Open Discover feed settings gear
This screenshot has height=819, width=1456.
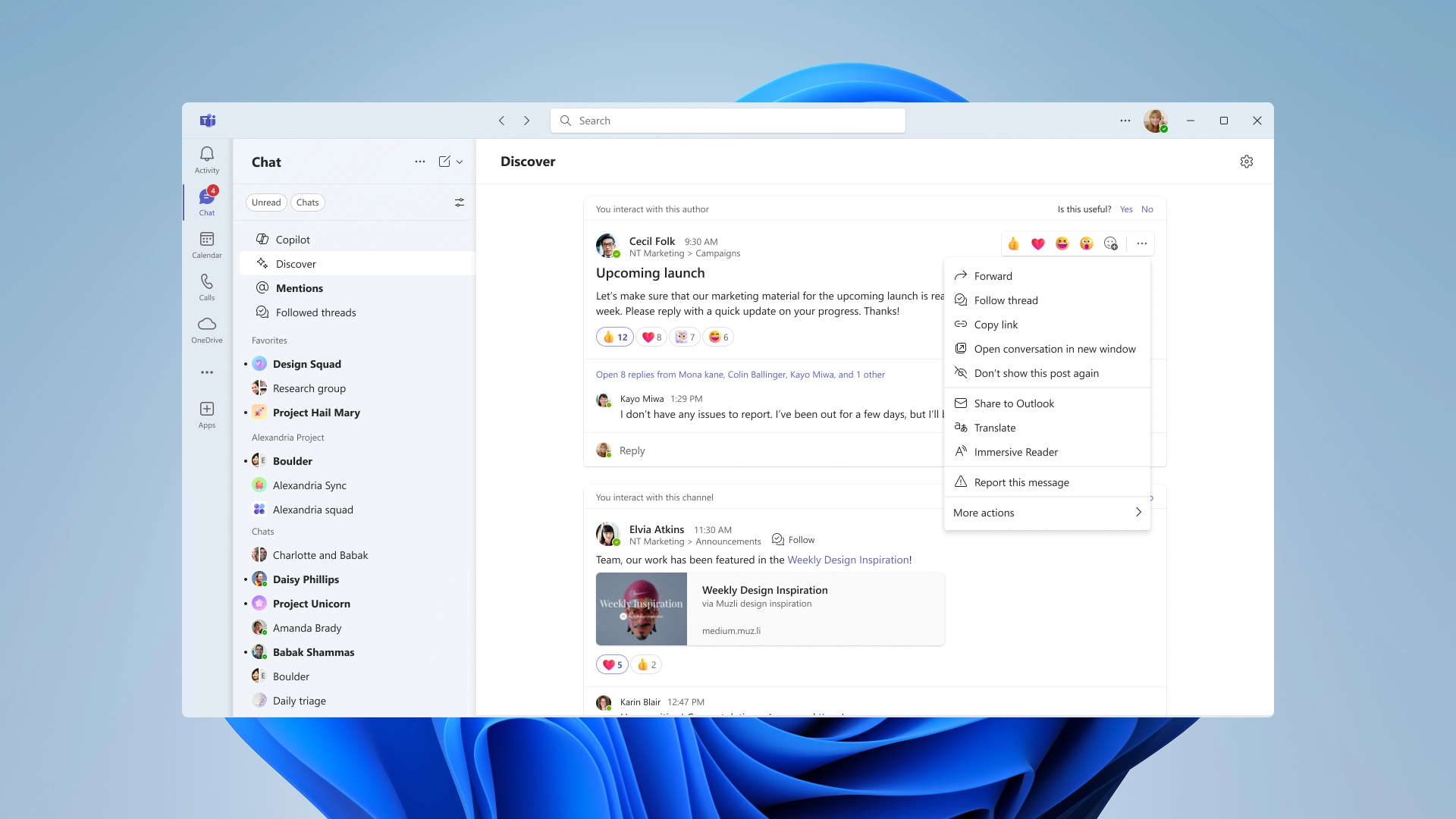1247,161
